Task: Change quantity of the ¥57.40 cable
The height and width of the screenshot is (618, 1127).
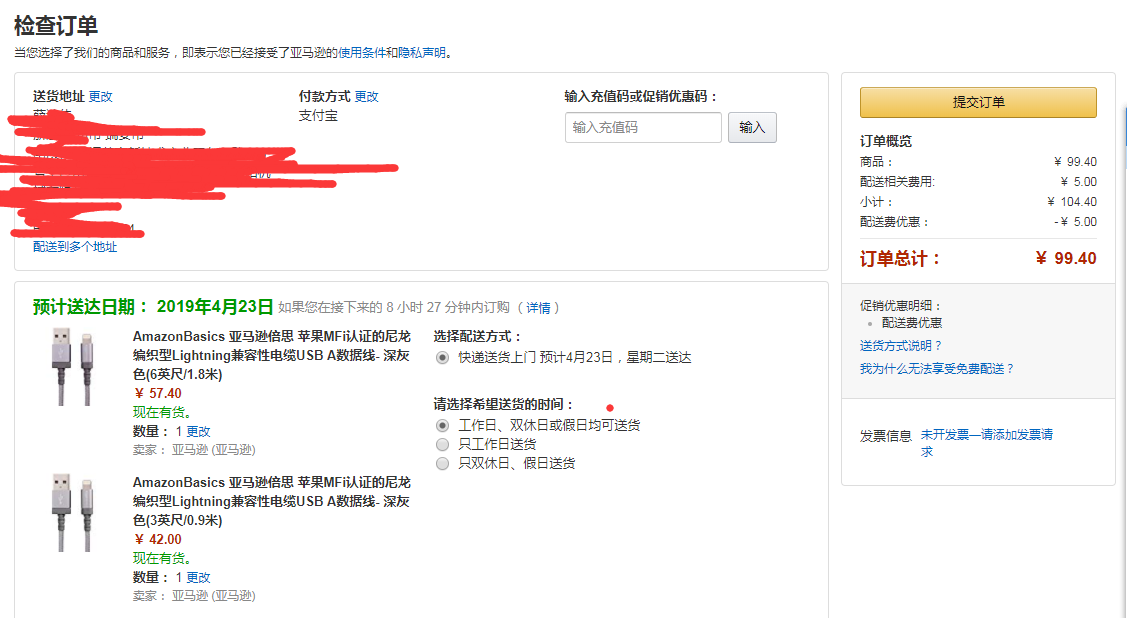Action: tap(198, 431)
